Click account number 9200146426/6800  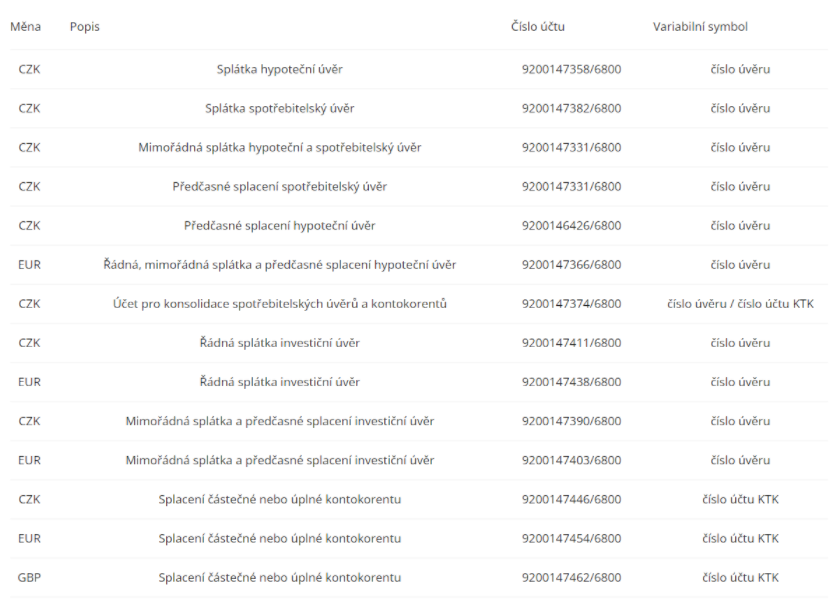point(571,225)
